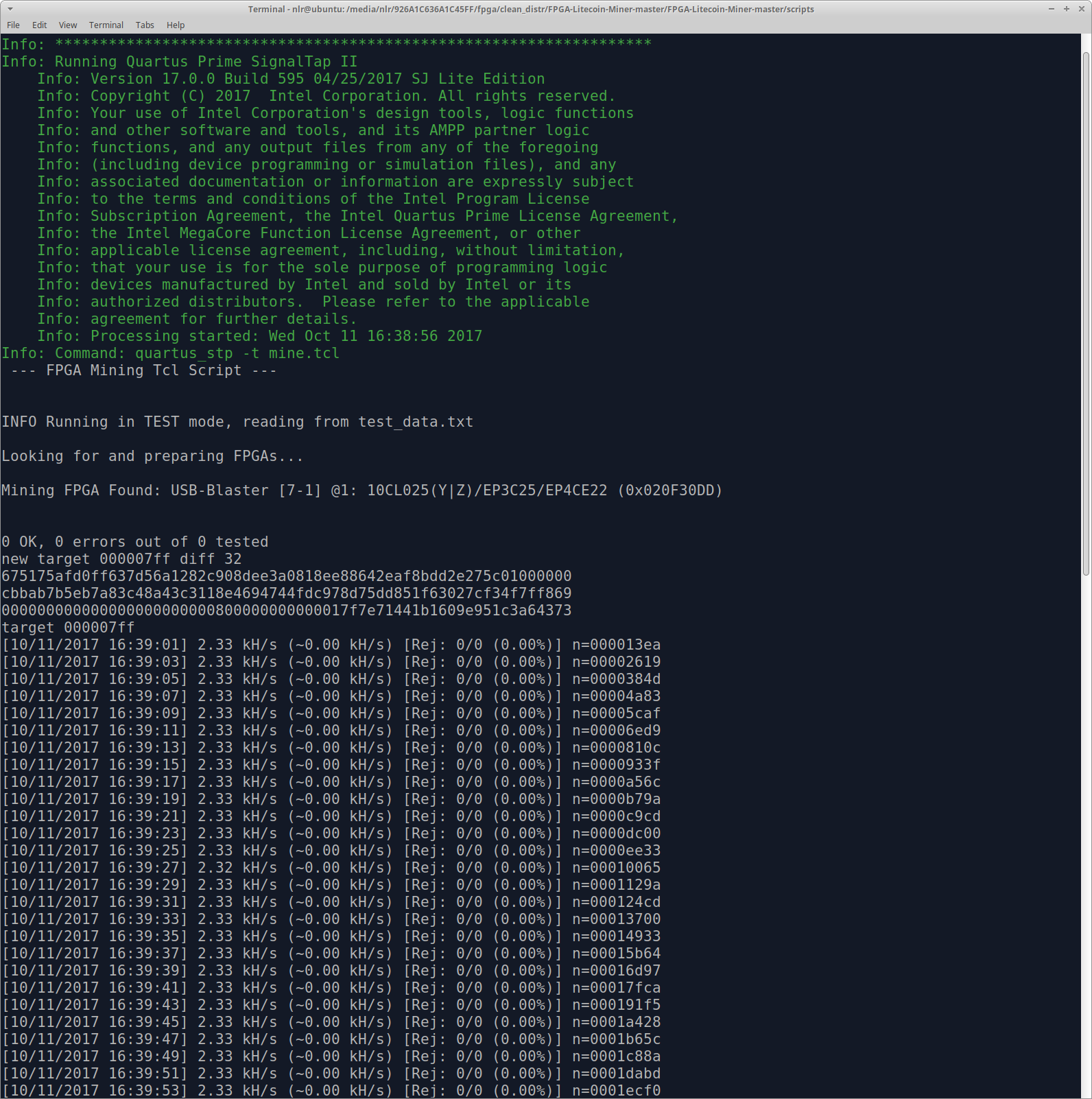Viewport: 1092px width, 1099px height.
Task: Click log line with n=0001c88a
Action: tap(331, 1056)
